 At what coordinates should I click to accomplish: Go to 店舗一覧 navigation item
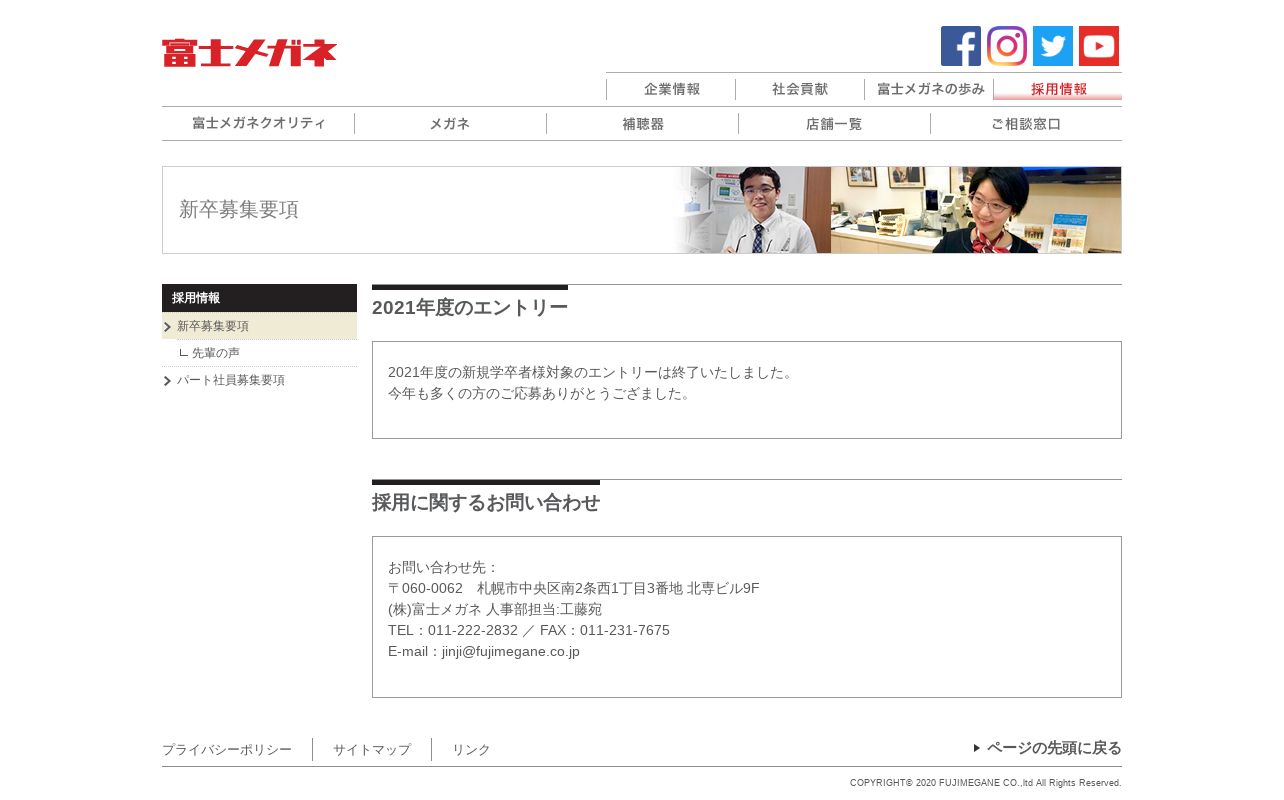(834, 124)
